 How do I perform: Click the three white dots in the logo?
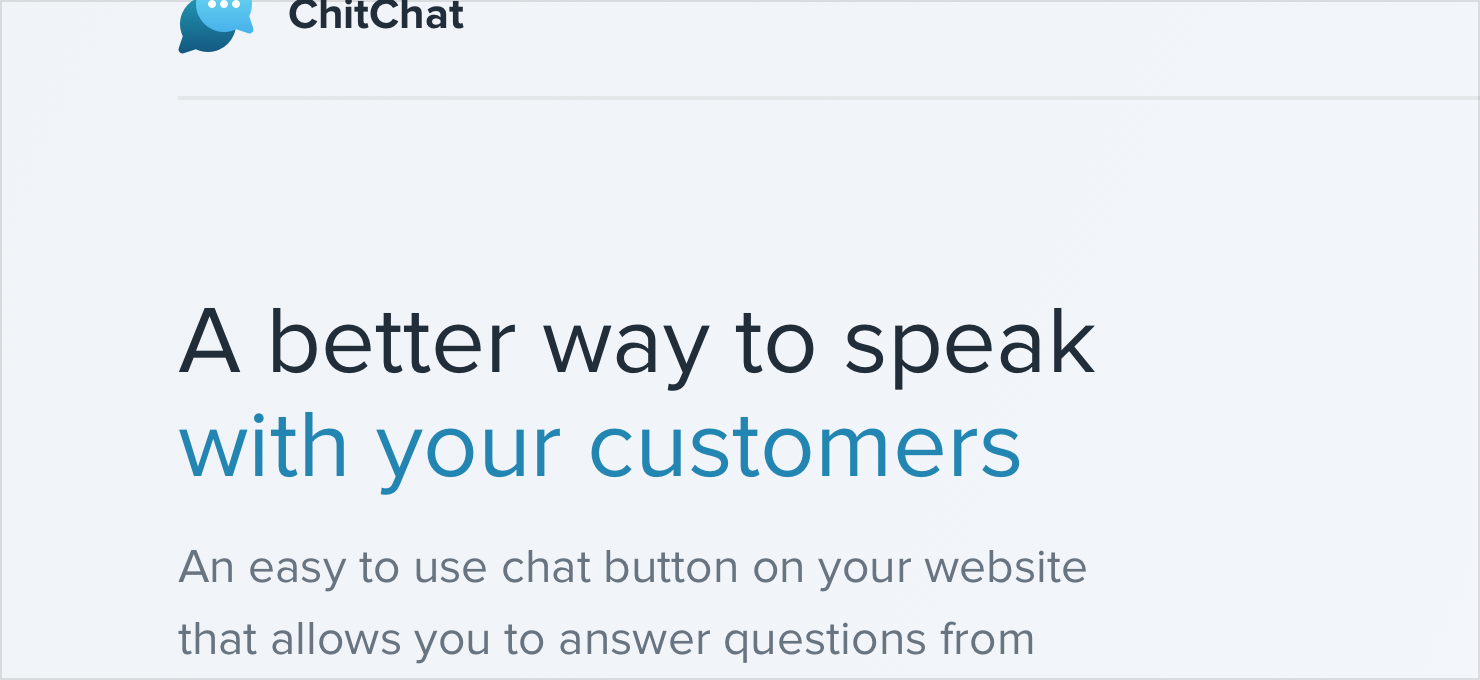tap(225, 5)
